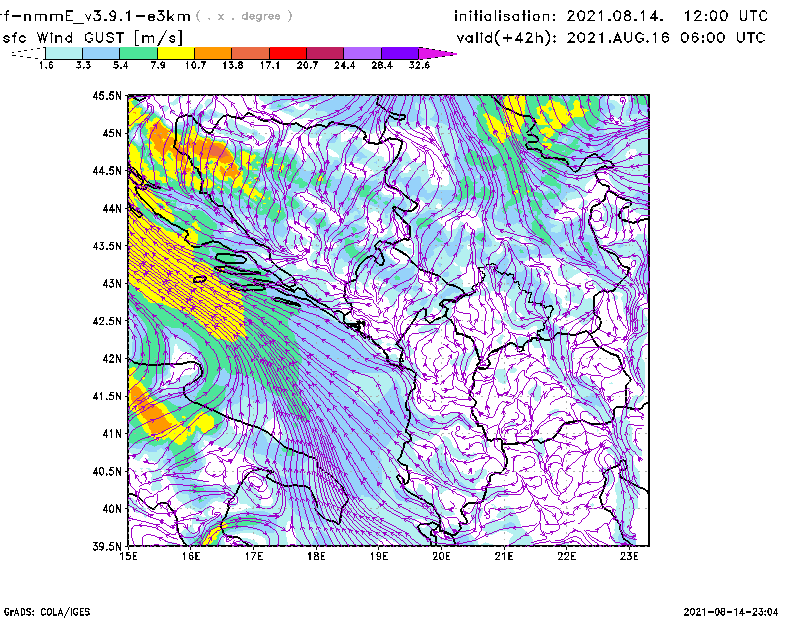Click the 'sfc Wind GUST [m/s]' title

tap(92, 38)
